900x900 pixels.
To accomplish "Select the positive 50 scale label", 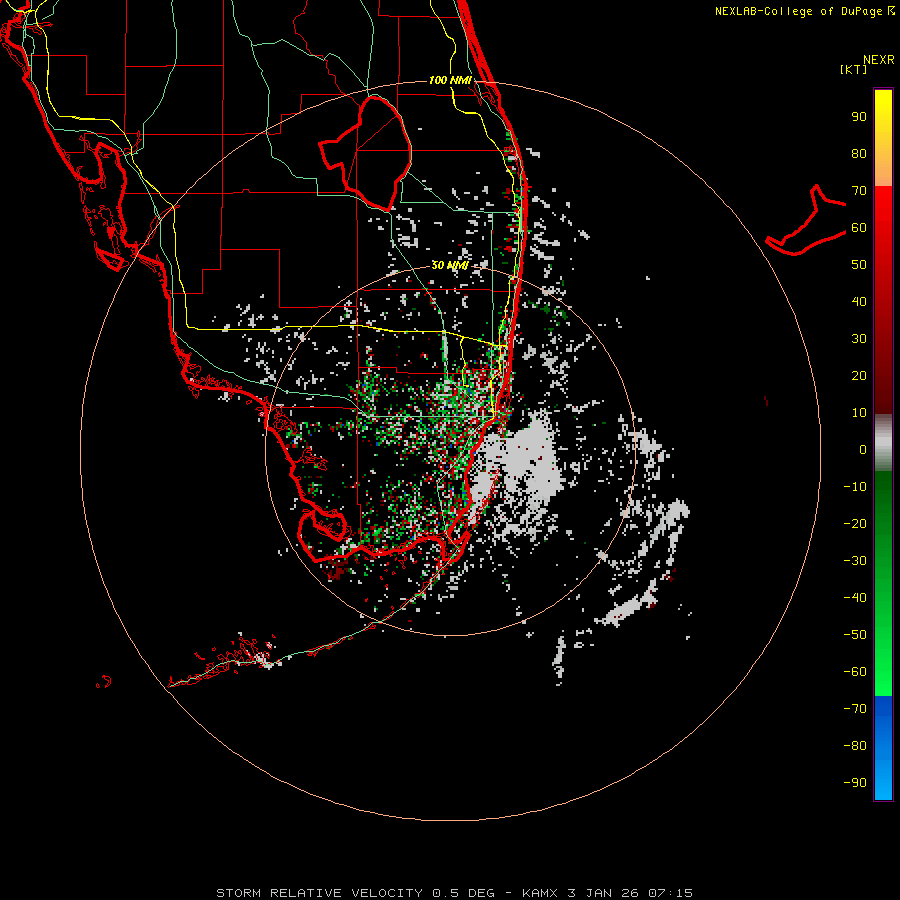I will [x=859, y=265].
